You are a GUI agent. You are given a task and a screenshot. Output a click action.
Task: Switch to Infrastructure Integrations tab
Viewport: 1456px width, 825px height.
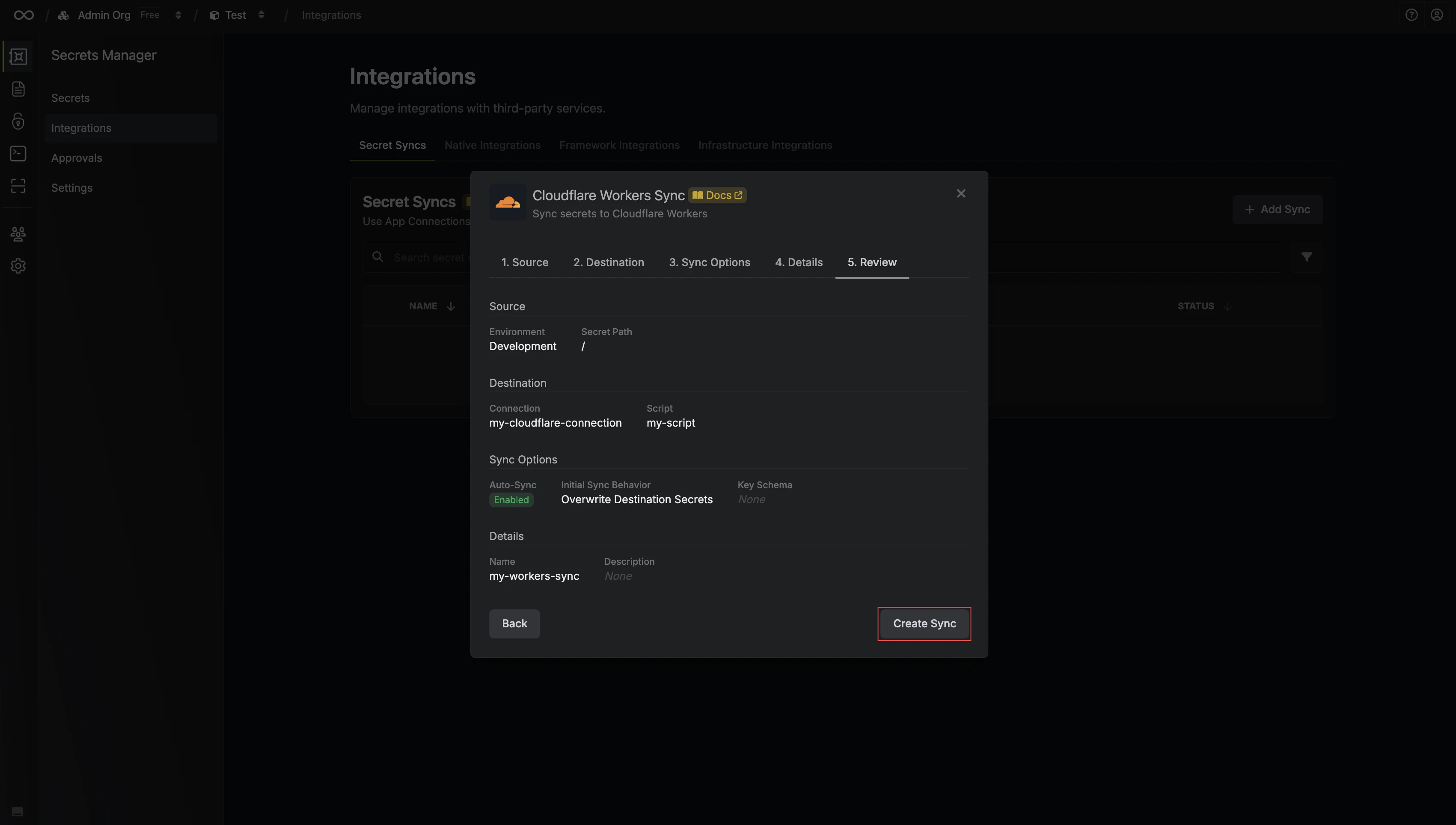point(765,145)
